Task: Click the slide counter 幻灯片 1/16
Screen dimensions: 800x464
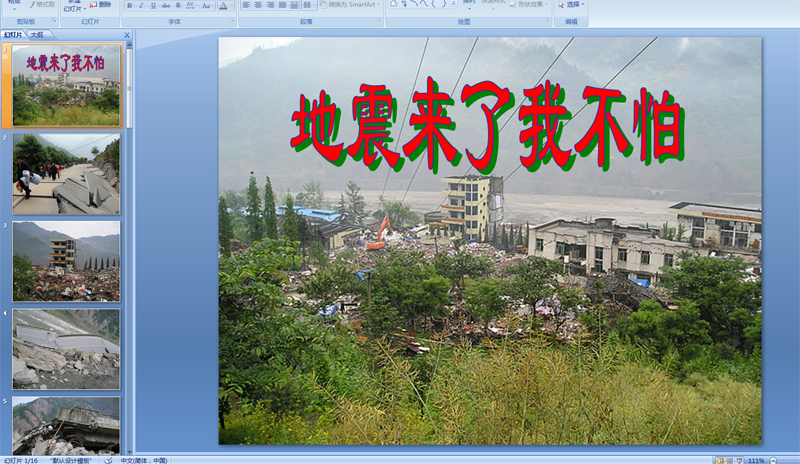Action: pyautogui.click(x=20, y=460)
